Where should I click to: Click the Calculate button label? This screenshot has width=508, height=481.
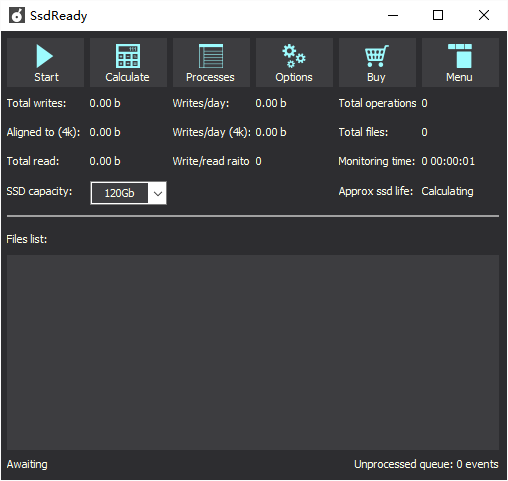click(127, 77)
